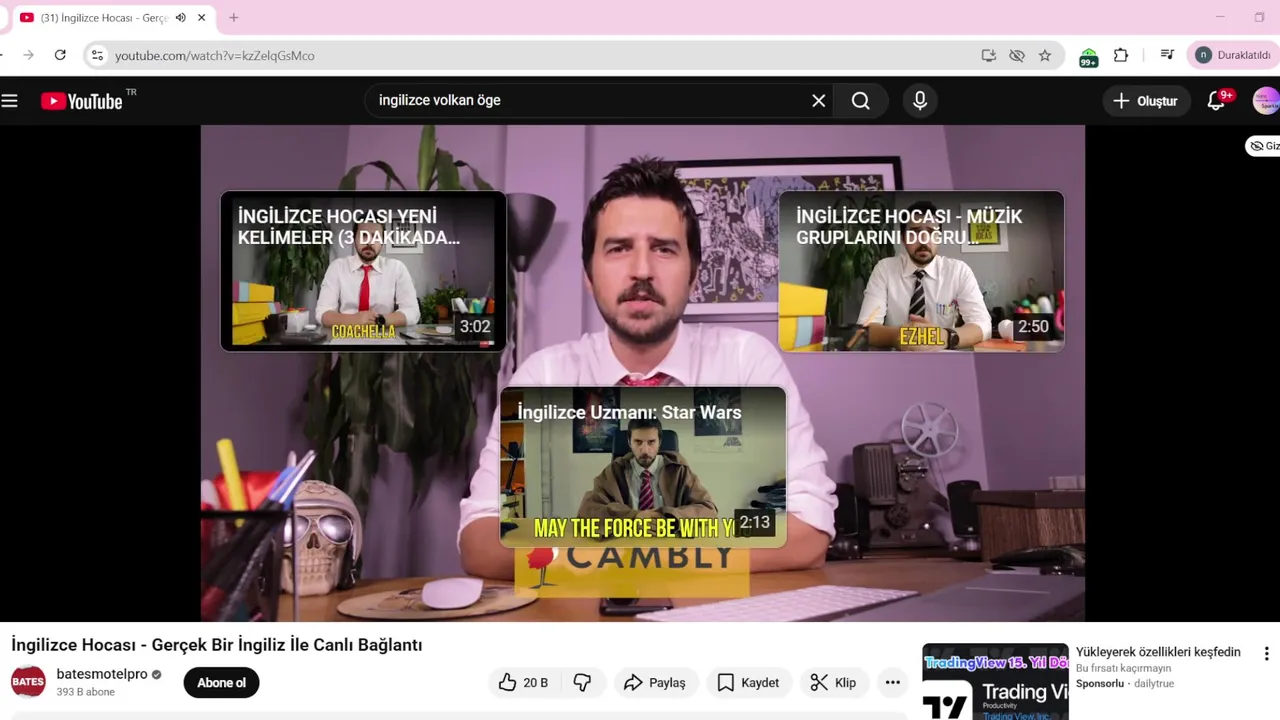Viewport: 1280px width, 720px height.
Task: Open the batesmotelpro channel name
Action: click(102, 674)
